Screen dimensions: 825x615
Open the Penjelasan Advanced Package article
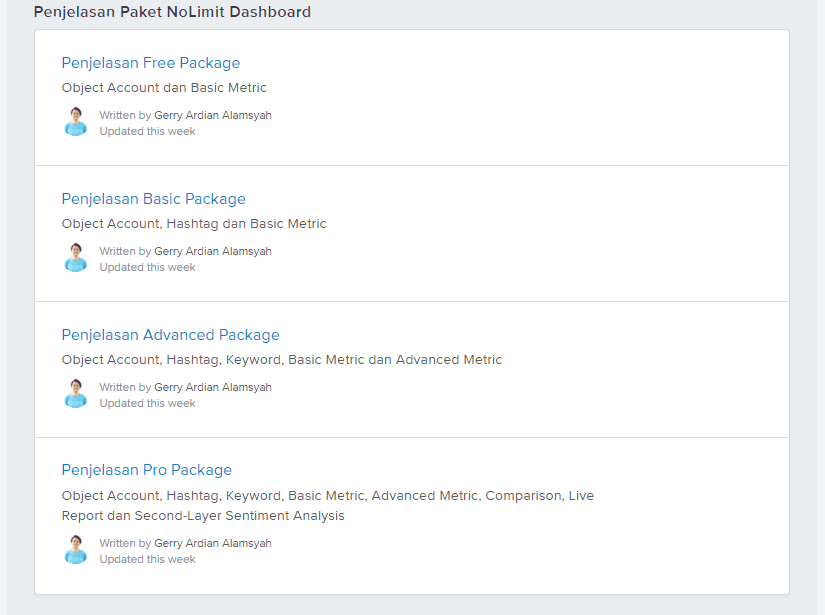(x=170, y=335)
